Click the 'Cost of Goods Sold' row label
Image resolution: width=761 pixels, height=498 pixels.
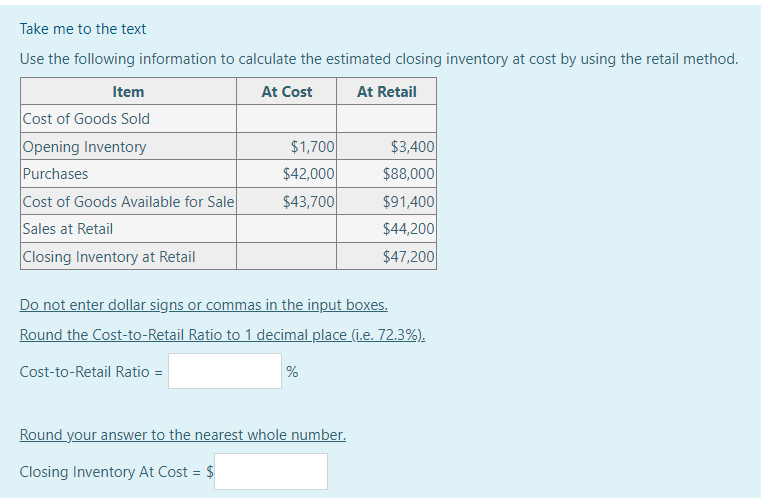86,119
